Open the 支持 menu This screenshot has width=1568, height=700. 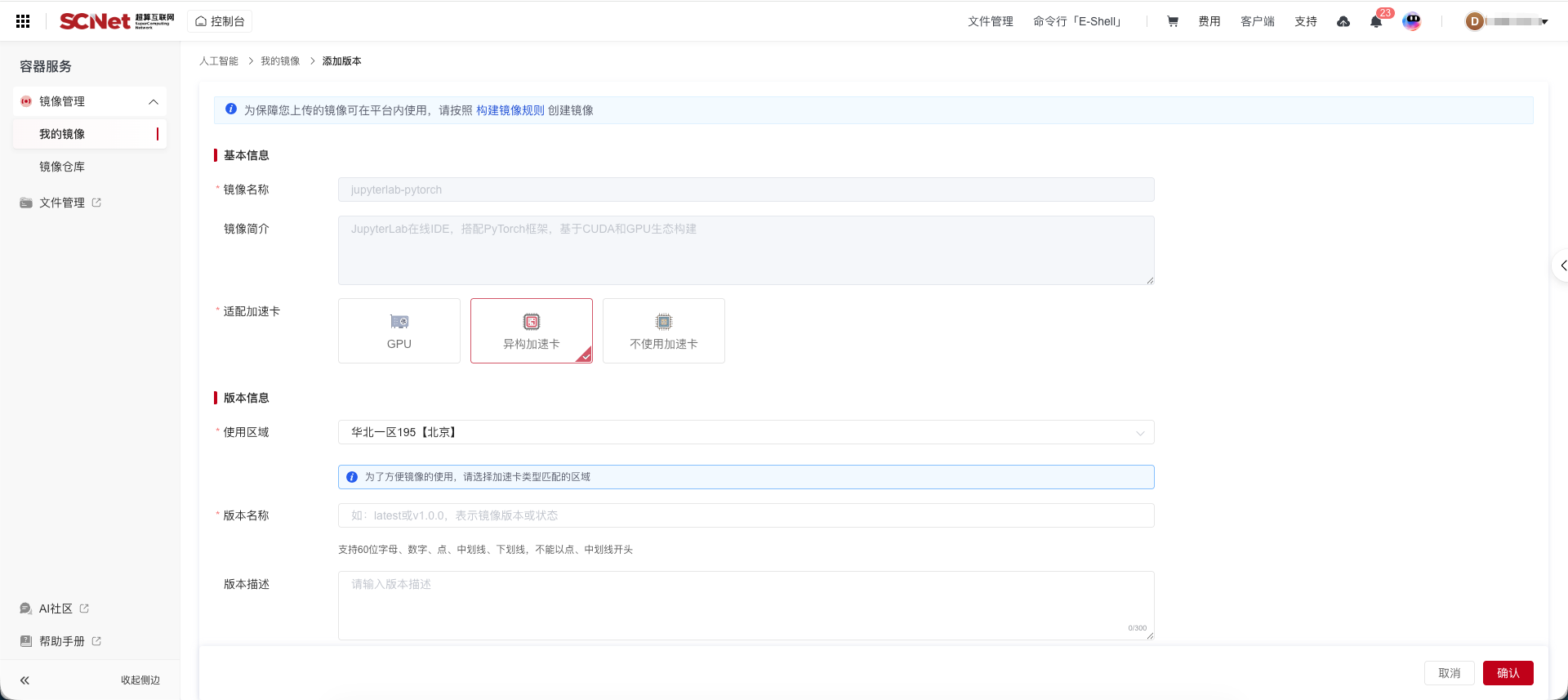coord(1306,21)
